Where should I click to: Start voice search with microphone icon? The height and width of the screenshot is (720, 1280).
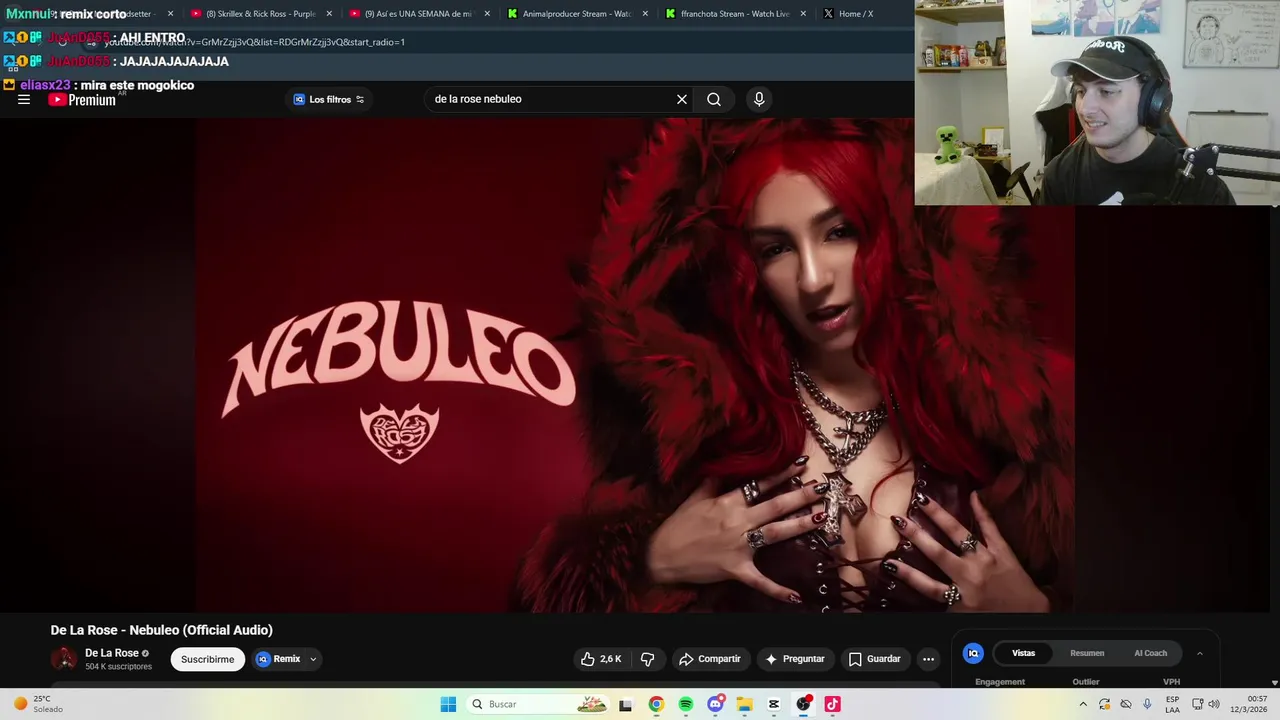pyautogui.click(x=759, y=99)
